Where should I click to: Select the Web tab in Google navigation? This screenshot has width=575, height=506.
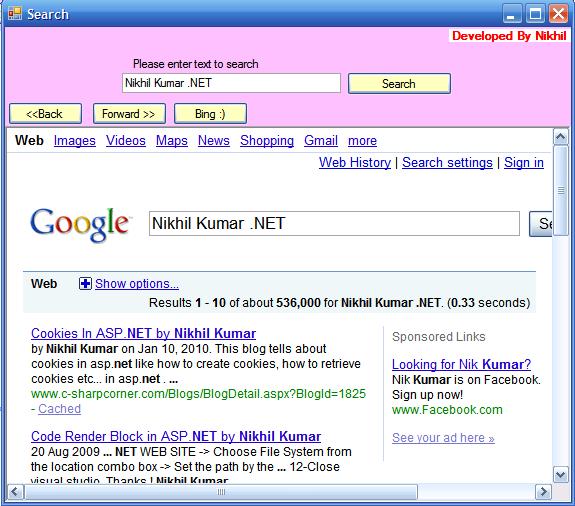pyautogui.click(x=29, y=140)
